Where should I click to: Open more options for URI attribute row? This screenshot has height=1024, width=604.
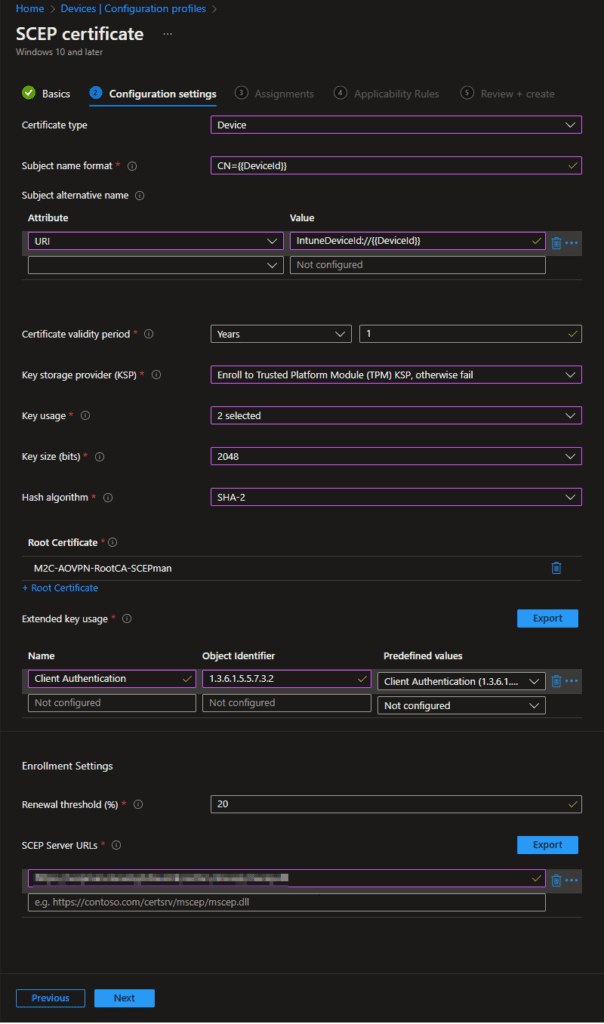pyautogui.click(x=571, y=243)
